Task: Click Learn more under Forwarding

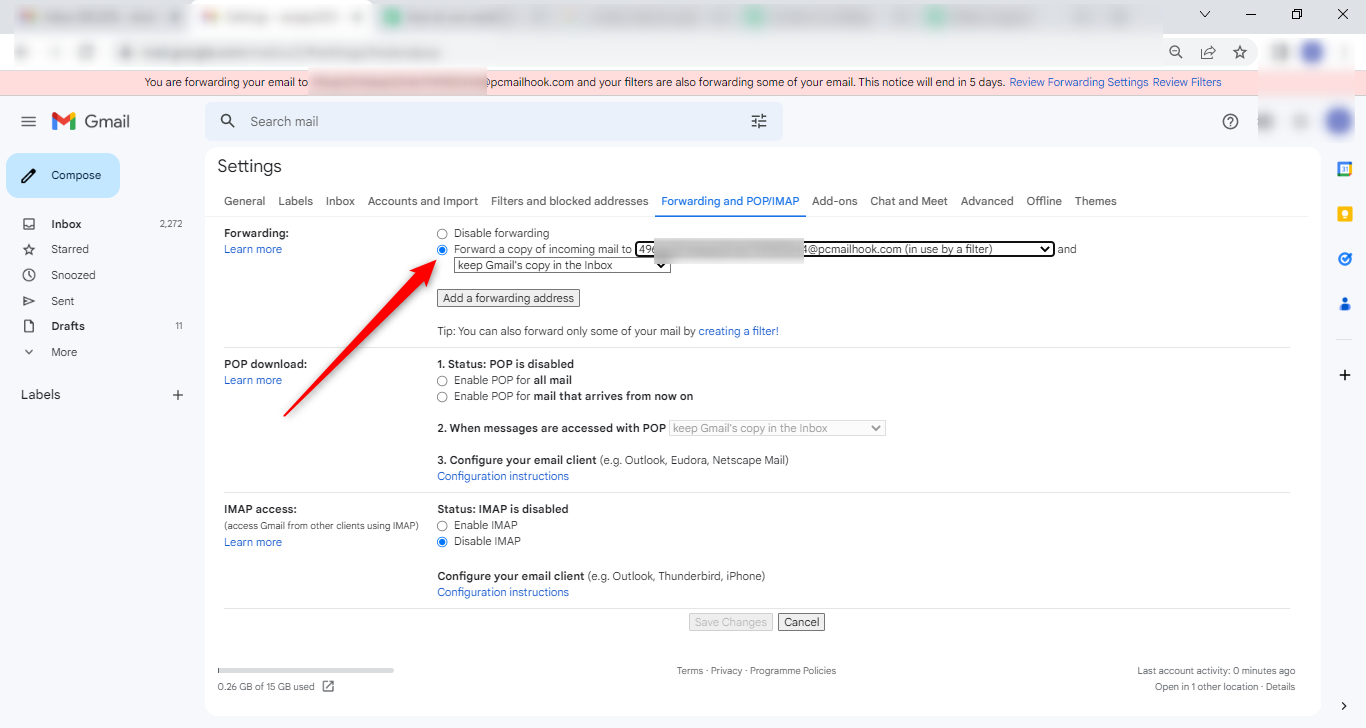Action: click(253, 249)
